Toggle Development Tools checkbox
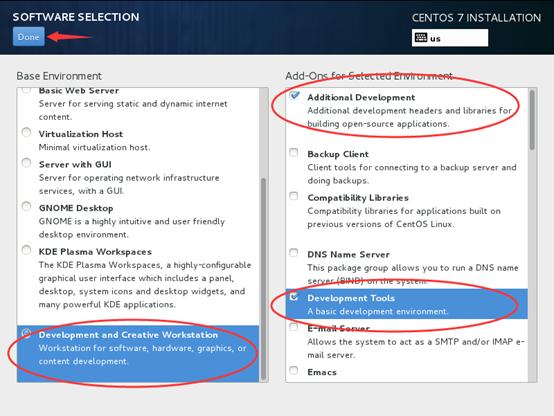Screen dimensions: 554x416 tap(294, 297)
